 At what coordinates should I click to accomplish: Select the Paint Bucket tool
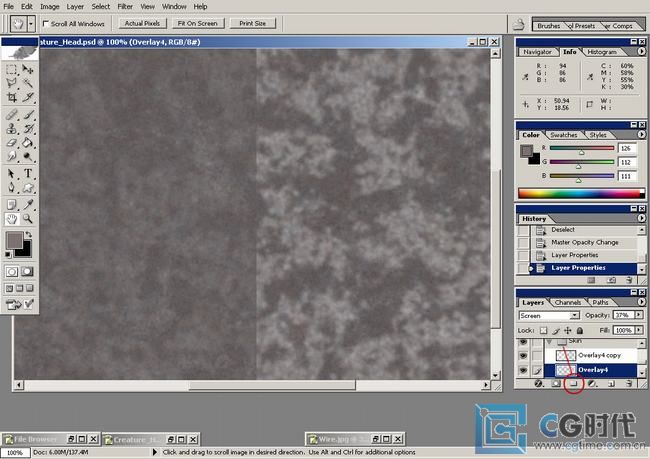click(28, 143)
